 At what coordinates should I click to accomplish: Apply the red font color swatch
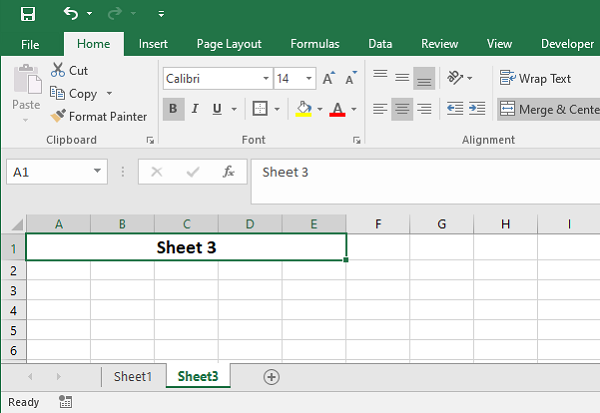(337, 109)
